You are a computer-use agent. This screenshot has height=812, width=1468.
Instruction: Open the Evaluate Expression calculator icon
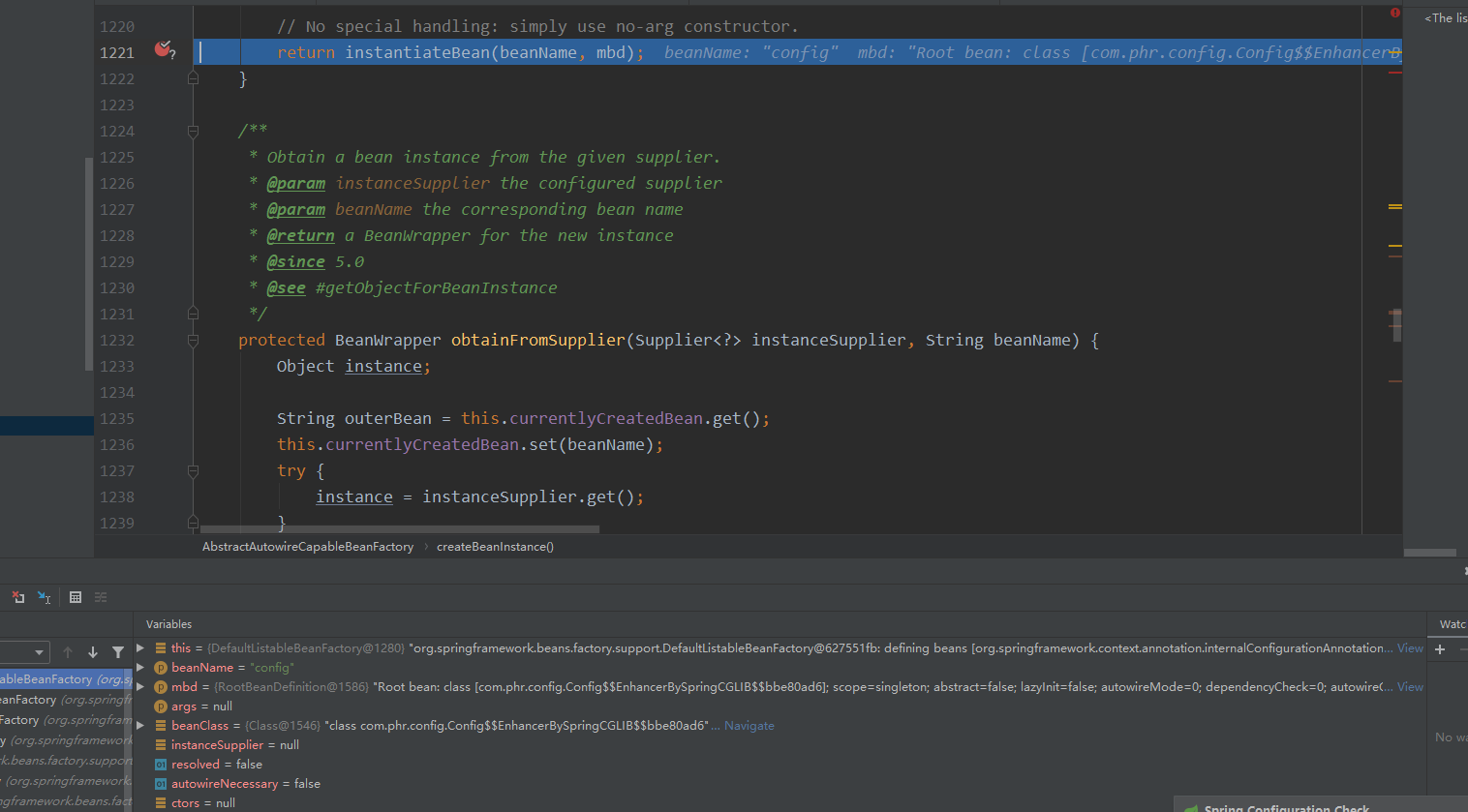coord(76,597)
